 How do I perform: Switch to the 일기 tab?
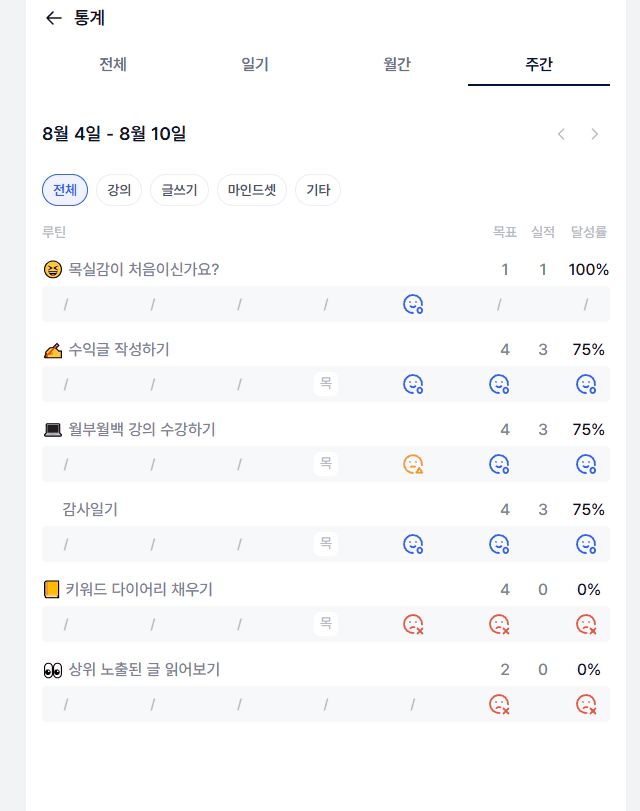[x=255, y=65]
